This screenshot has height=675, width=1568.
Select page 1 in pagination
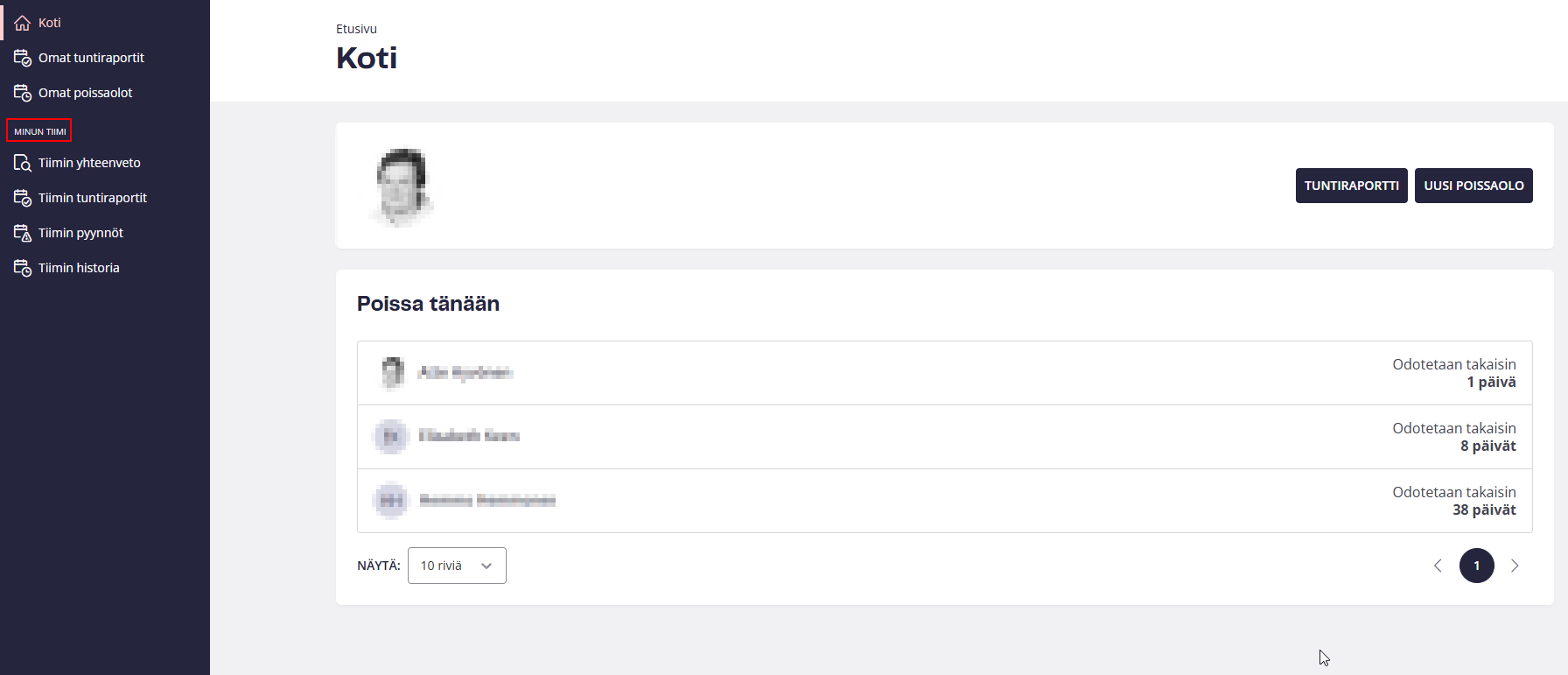point(1476,566)
